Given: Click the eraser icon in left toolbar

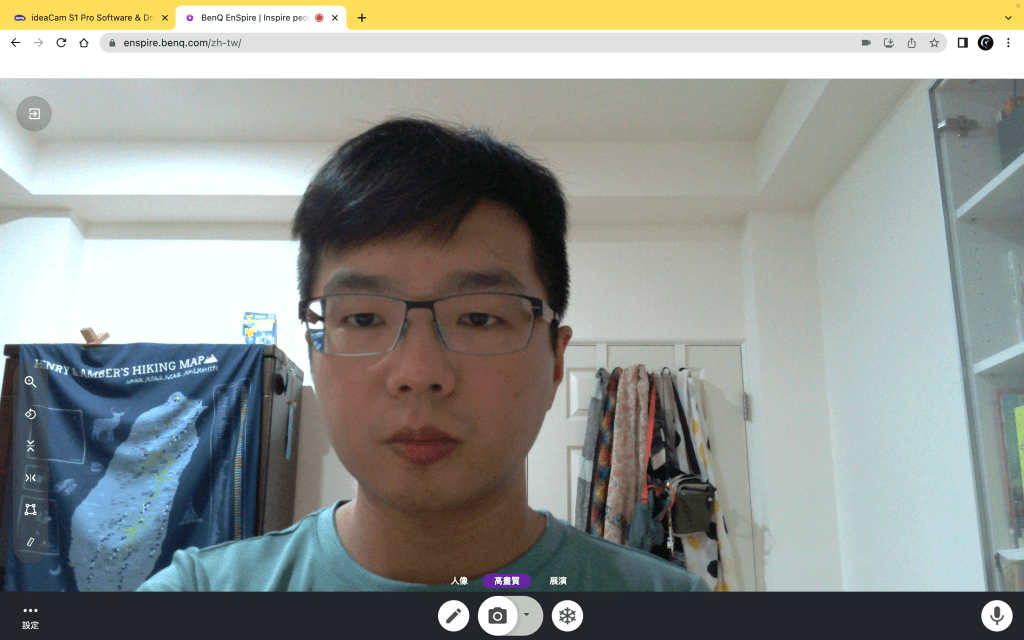Looking at the screenshot, I should point(31,542).
